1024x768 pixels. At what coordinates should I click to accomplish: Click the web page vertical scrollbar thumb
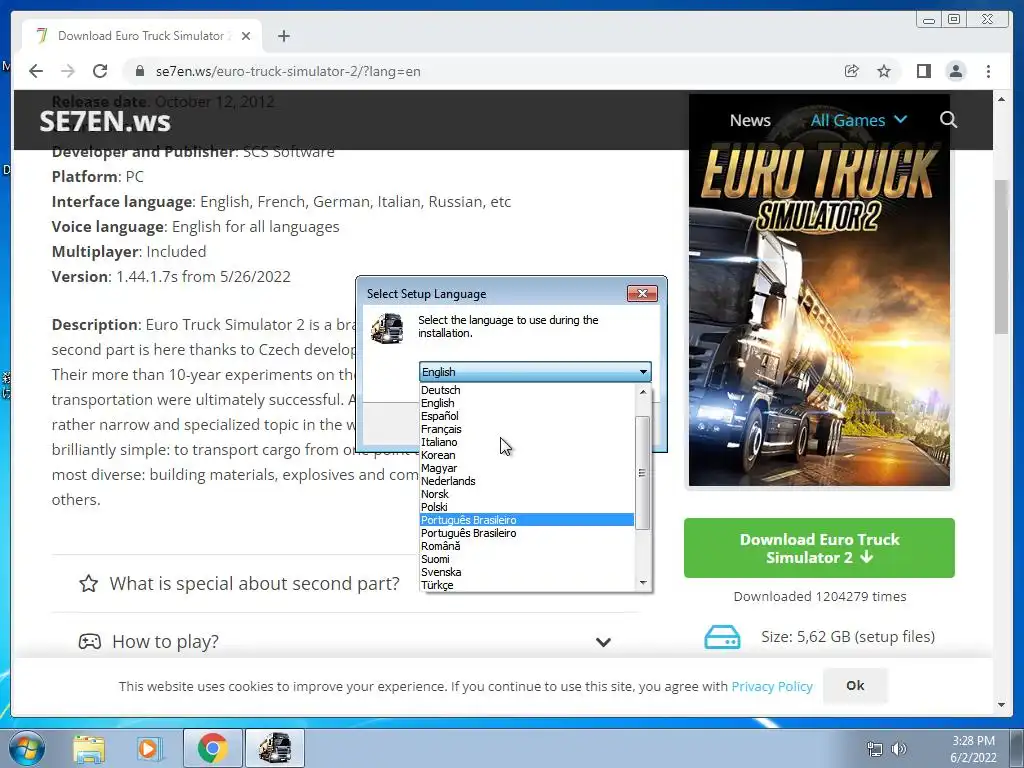(x=1001, y=256)
